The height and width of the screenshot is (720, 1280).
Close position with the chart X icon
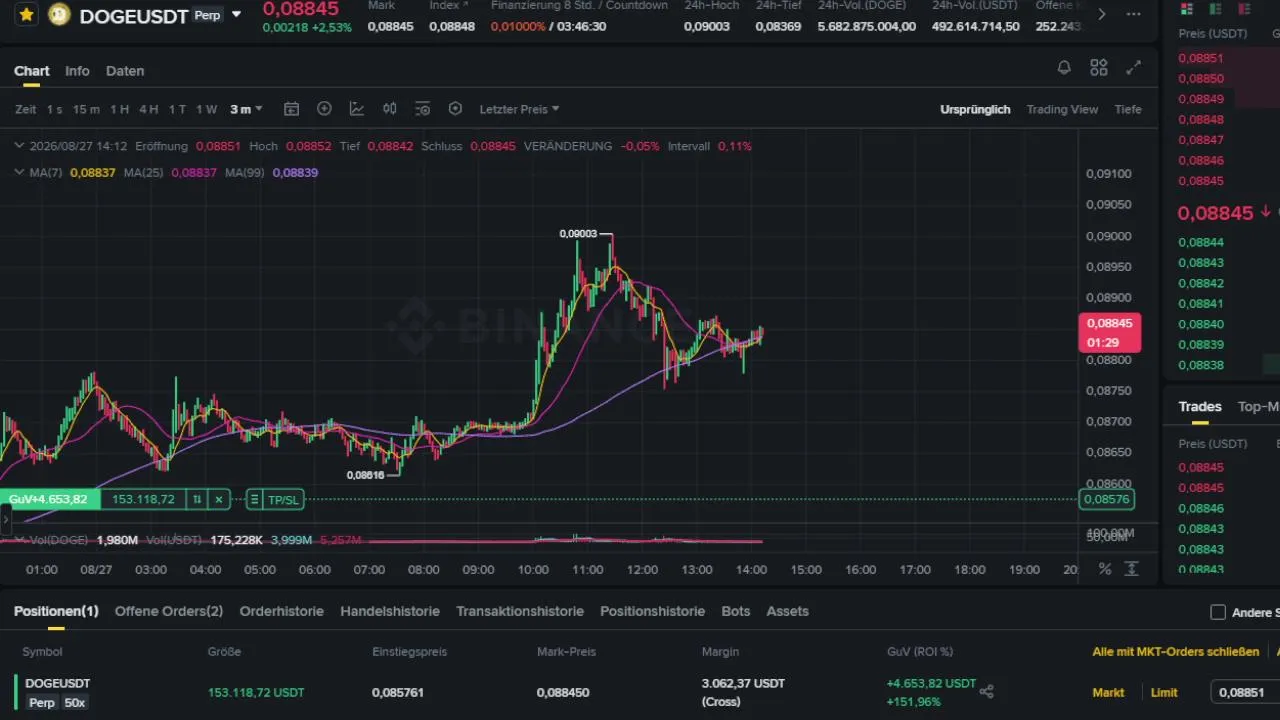coord(219,499)
